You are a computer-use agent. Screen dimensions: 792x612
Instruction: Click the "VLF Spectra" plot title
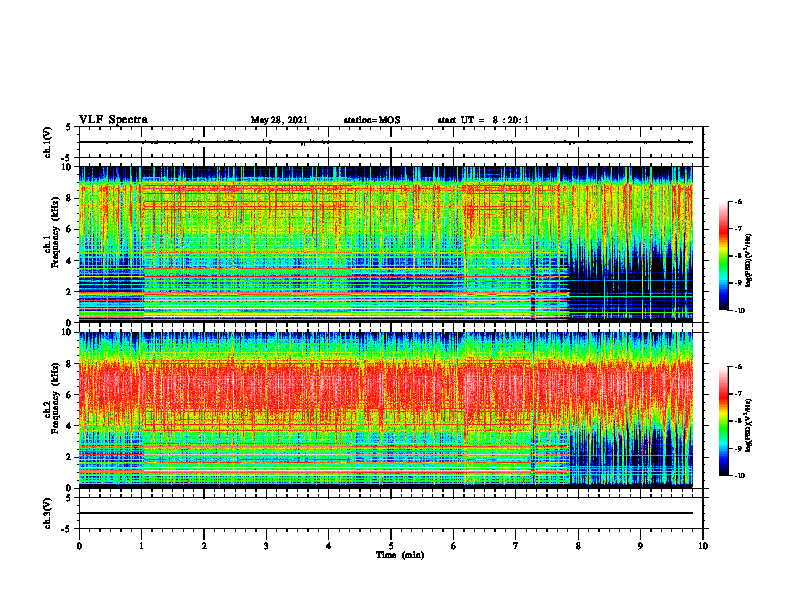[113, 120]
